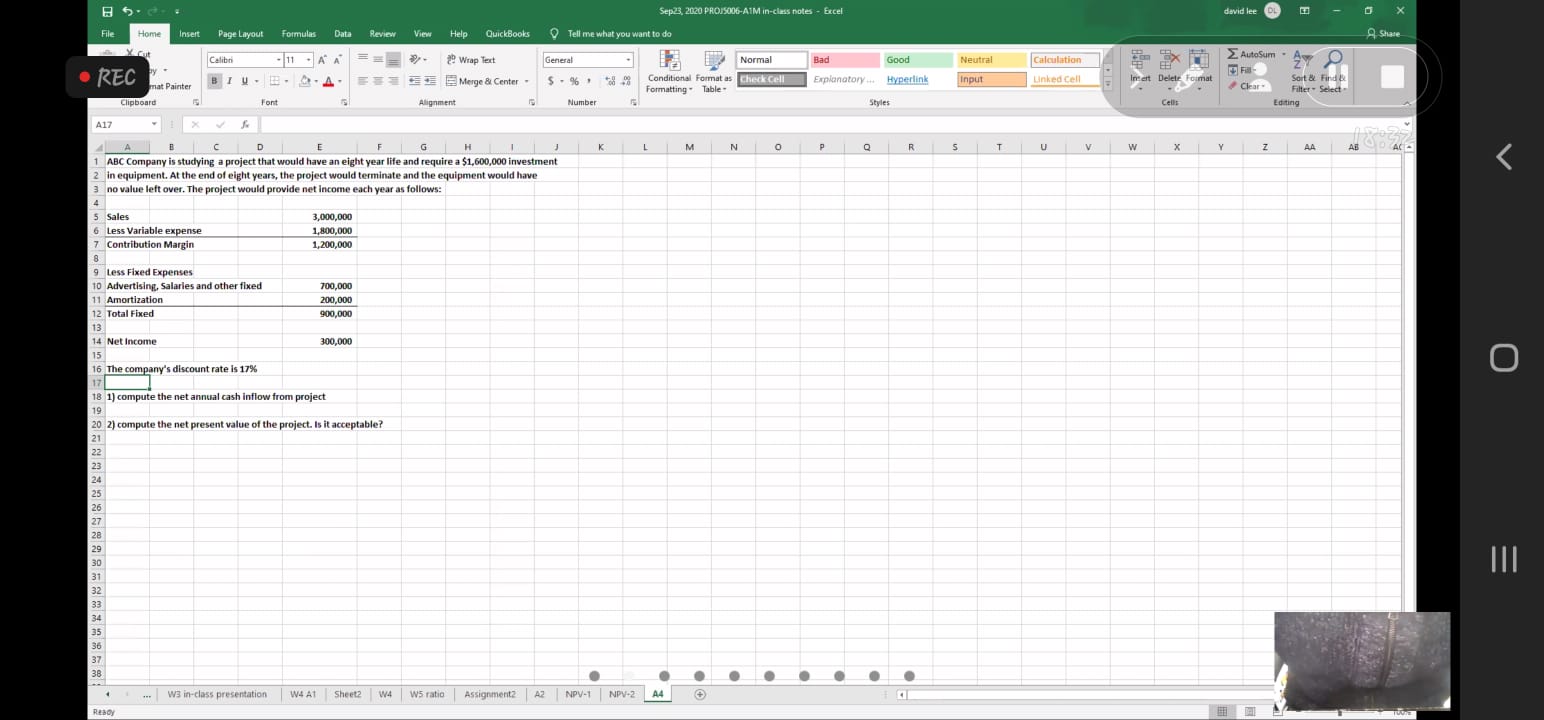Click the Insert Function fx icon
Image resolution: width=1544 pixels, height=720 pixels.
tap(245, 125)
